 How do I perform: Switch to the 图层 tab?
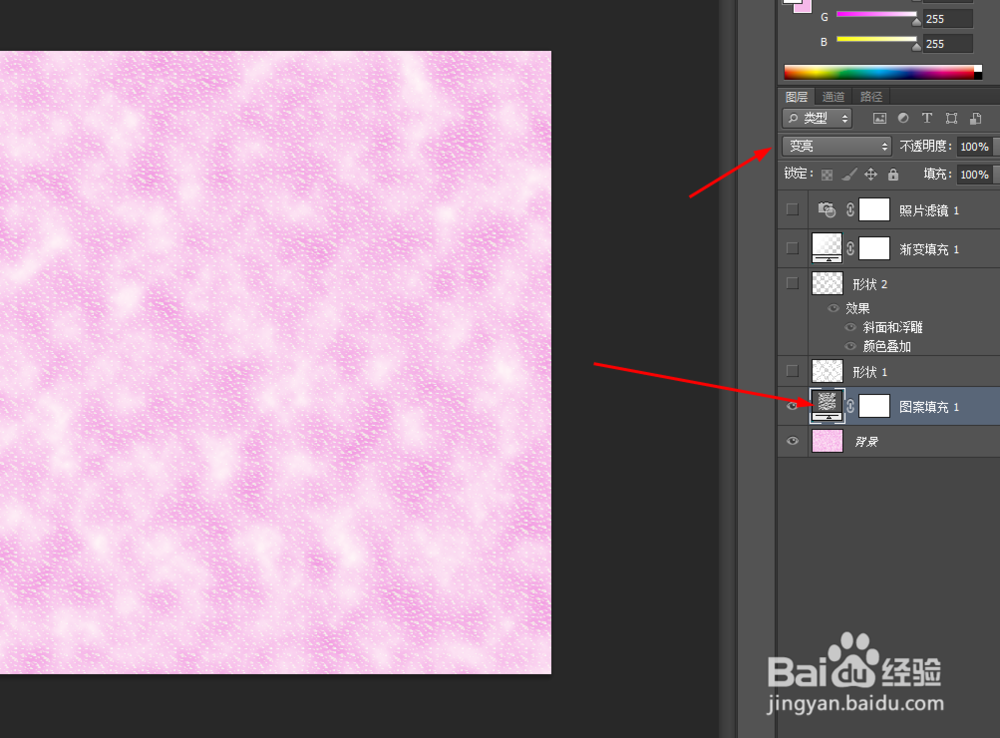(797, 96)
